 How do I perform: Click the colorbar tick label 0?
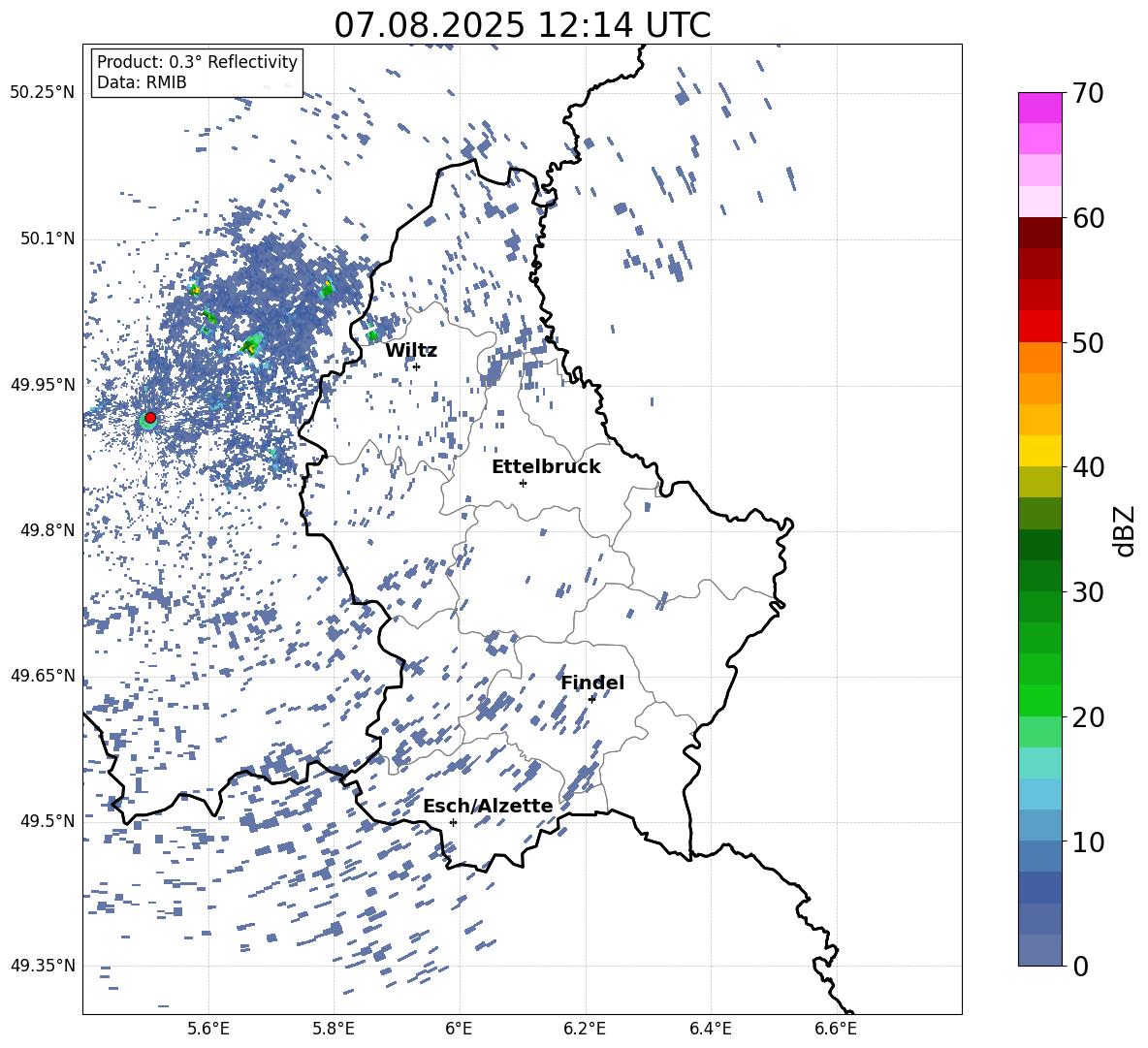(x=1080, y=966)
